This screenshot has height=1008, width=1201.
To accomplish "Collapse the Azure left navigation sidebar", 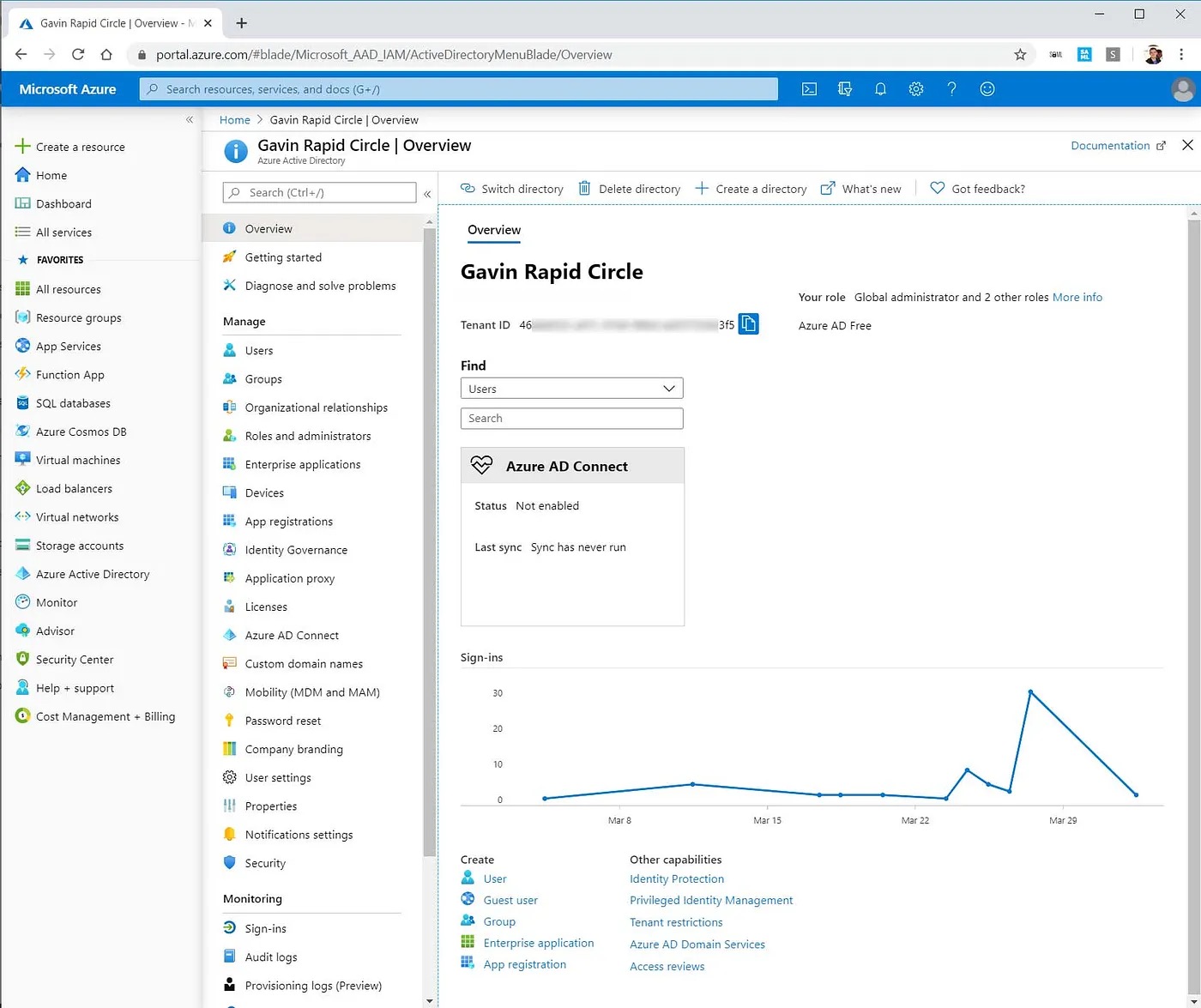I will click(x=190, y=120).
